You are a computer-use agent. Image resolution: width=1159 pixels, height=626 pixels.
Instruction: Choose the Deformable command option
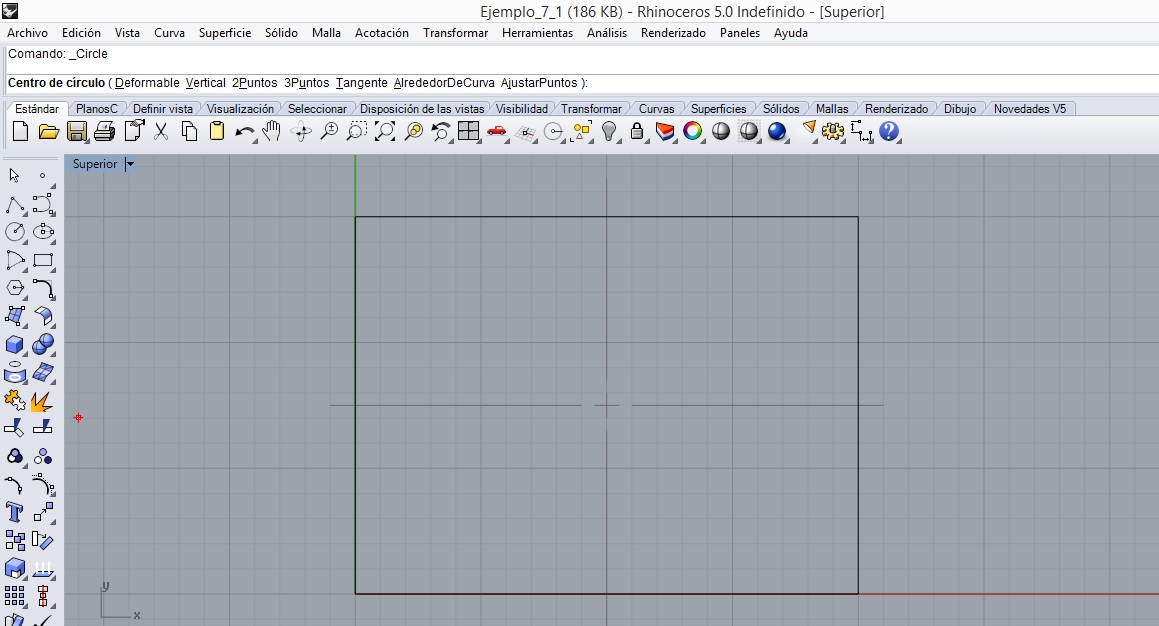[x=147, y=83]
